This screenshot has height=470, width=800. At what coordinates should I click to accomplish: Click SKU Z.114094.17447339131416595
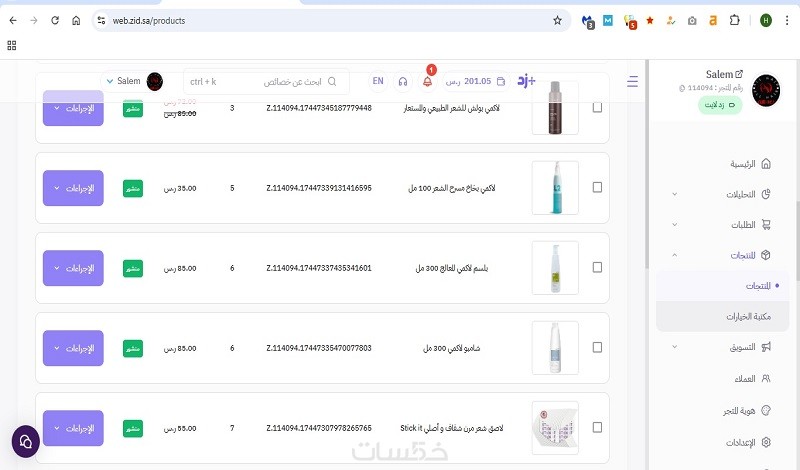319,188
